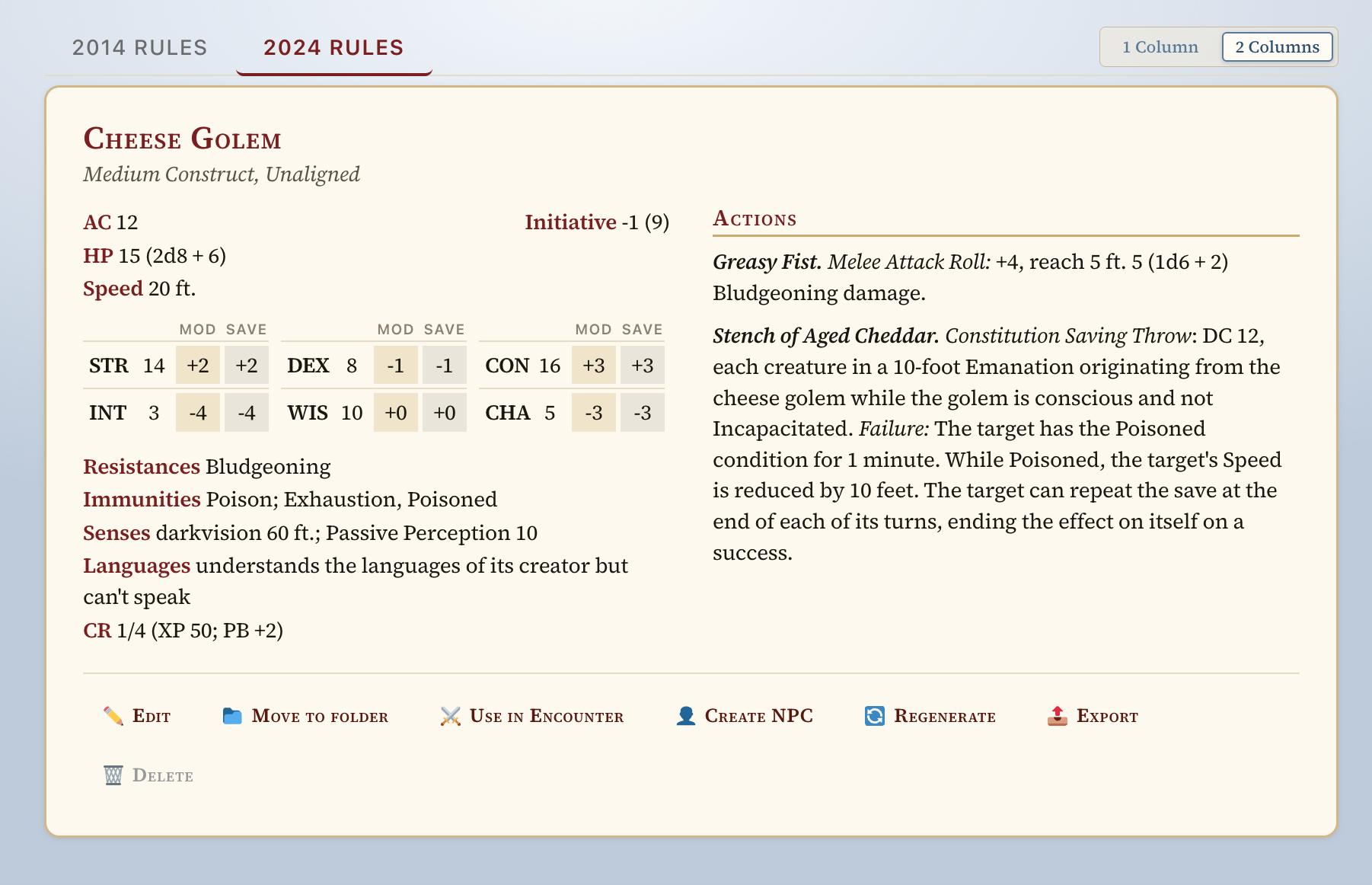Click the Speed 20 ft. line
The height and width of the screenshot is (885, 1372).
pos(139,289)
